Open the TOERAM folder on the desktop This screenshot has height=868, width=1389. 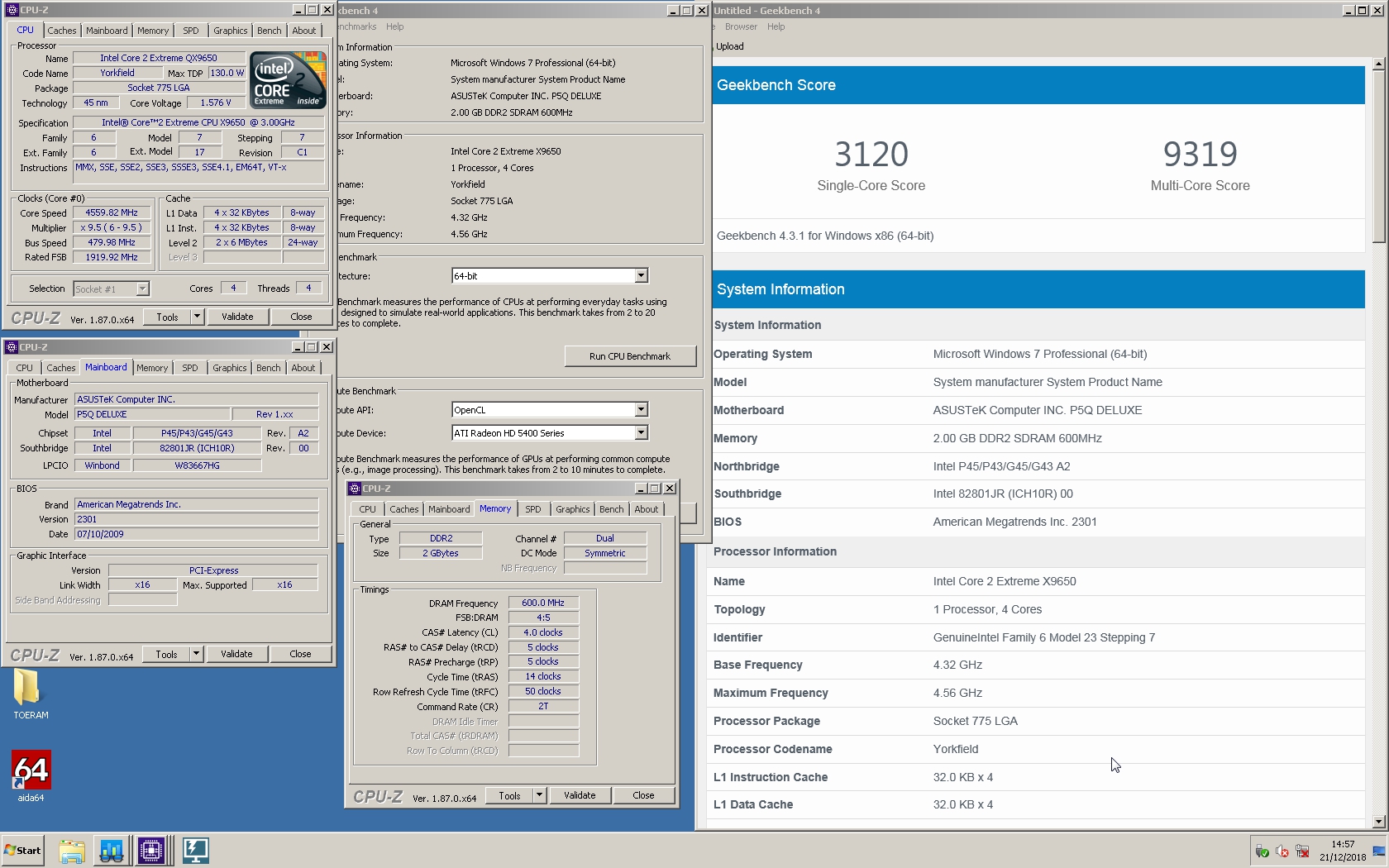pyautogui.click(x=30, y=694)
